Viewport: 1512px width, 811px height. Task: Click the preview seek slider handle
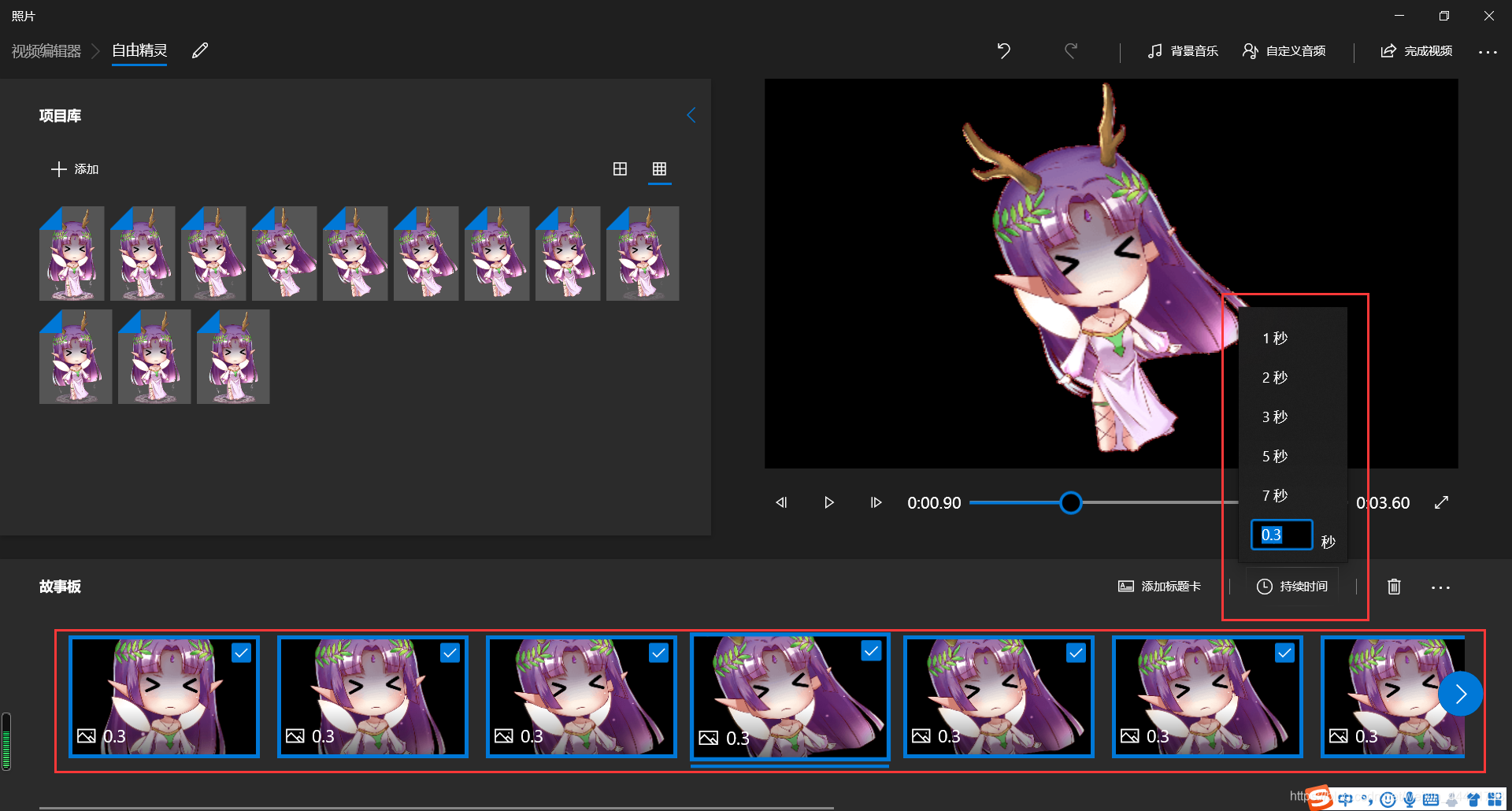pyautogui.click(x=1070, y=502)
